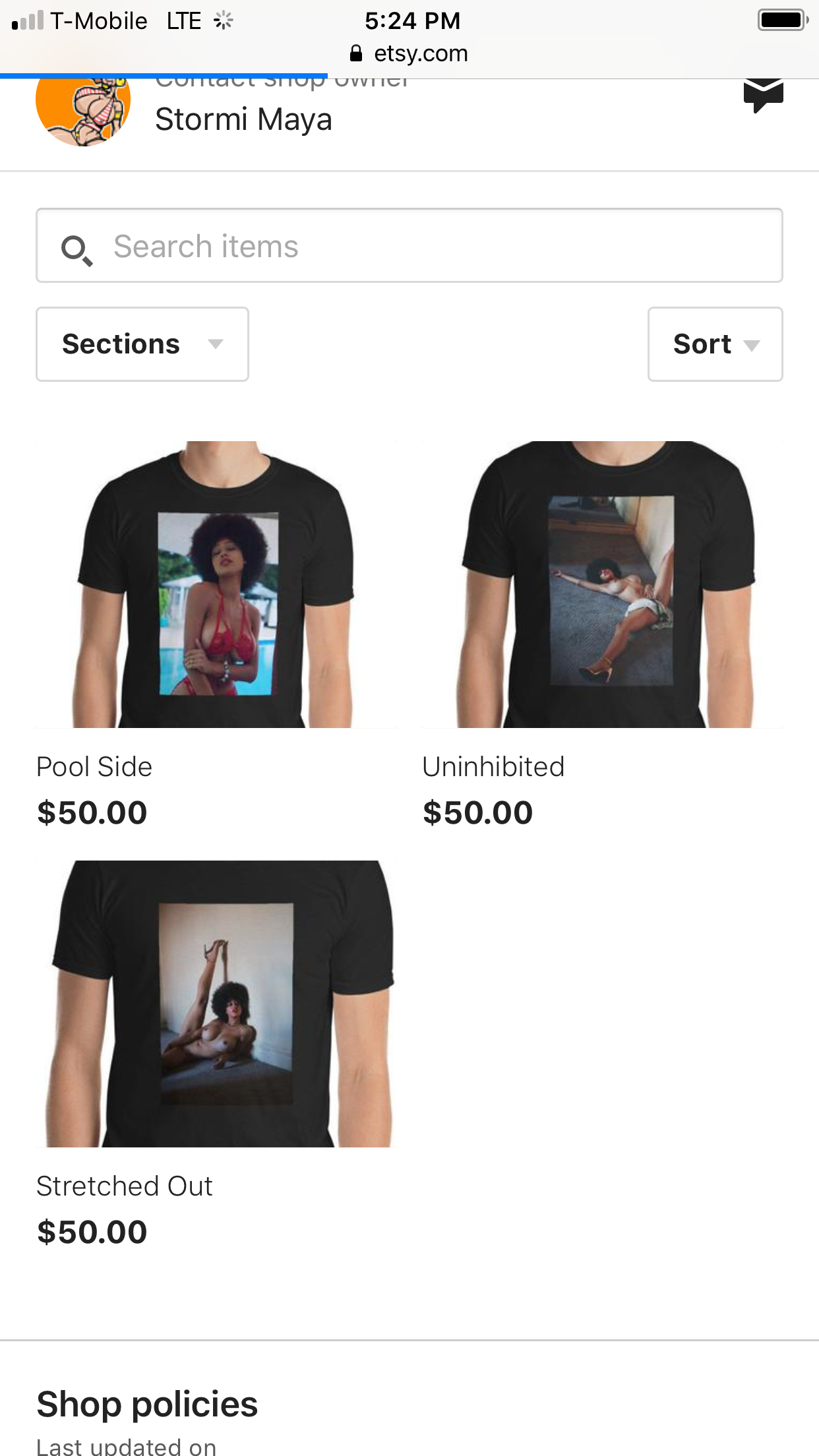Image resolution: width=819 pixels, height=1456 pixels.
Task: Tap the cellular signal strength bars
Action: 28,20
